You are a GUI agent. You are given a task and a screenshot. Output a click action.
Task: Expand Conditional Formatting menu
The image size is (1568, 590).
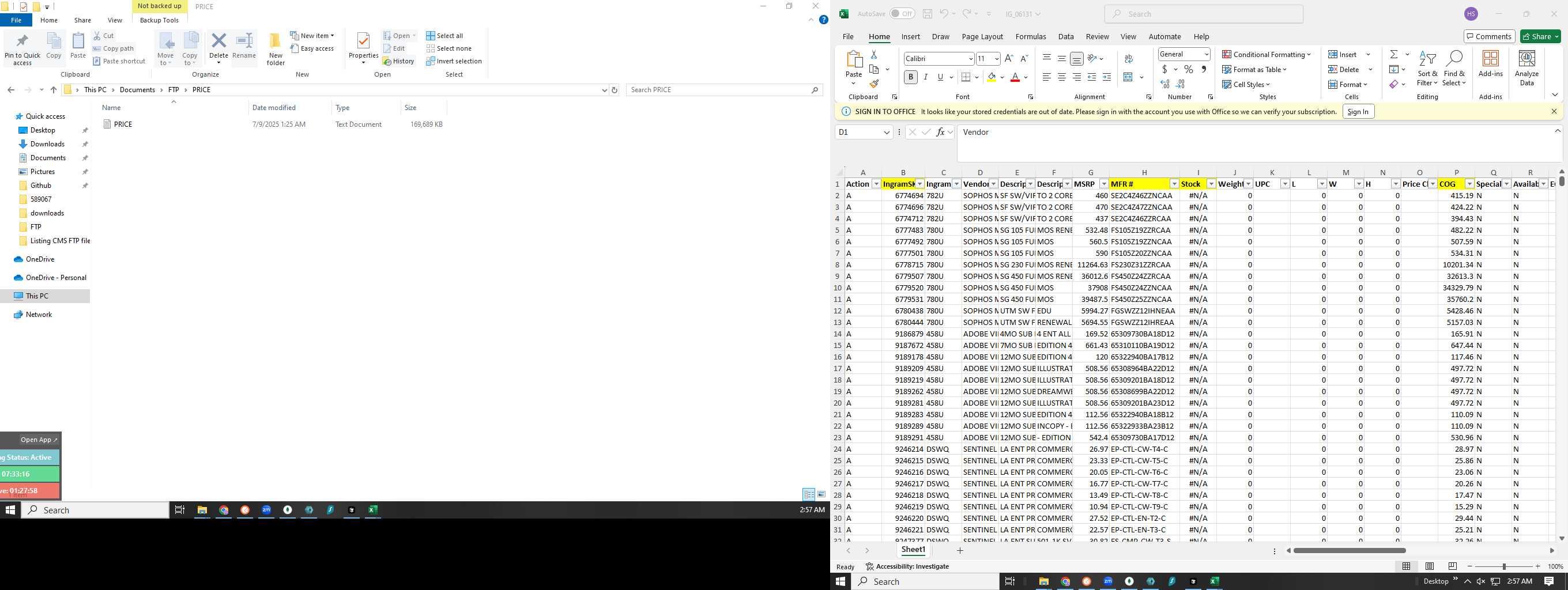pos(1266,55)
